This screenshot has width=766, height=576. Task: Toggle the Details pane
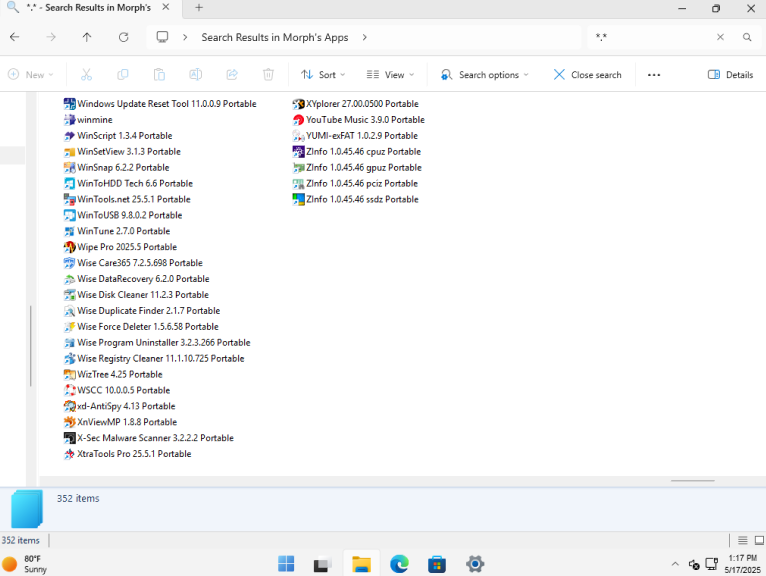[730, 75]
